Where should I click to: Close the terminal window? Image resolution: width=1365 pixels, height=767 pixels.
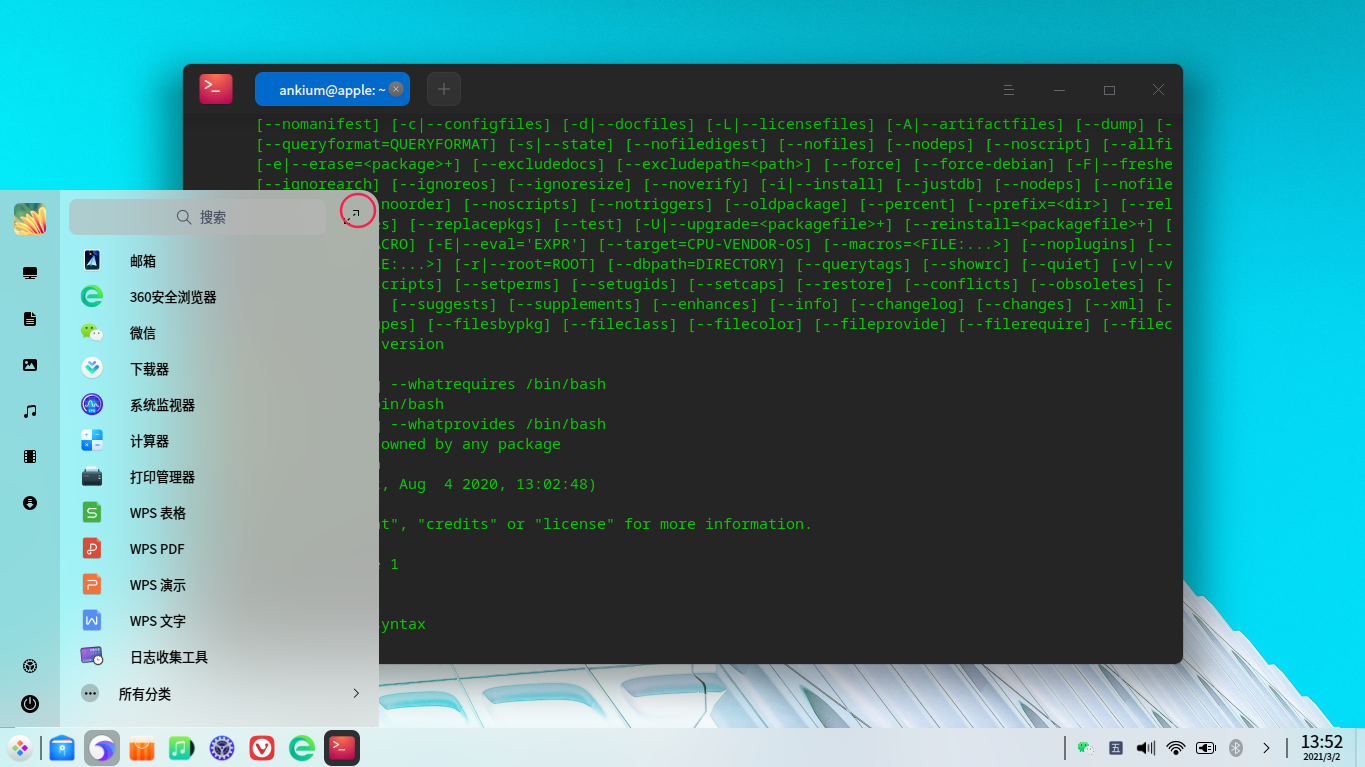tap(1158, 90)
